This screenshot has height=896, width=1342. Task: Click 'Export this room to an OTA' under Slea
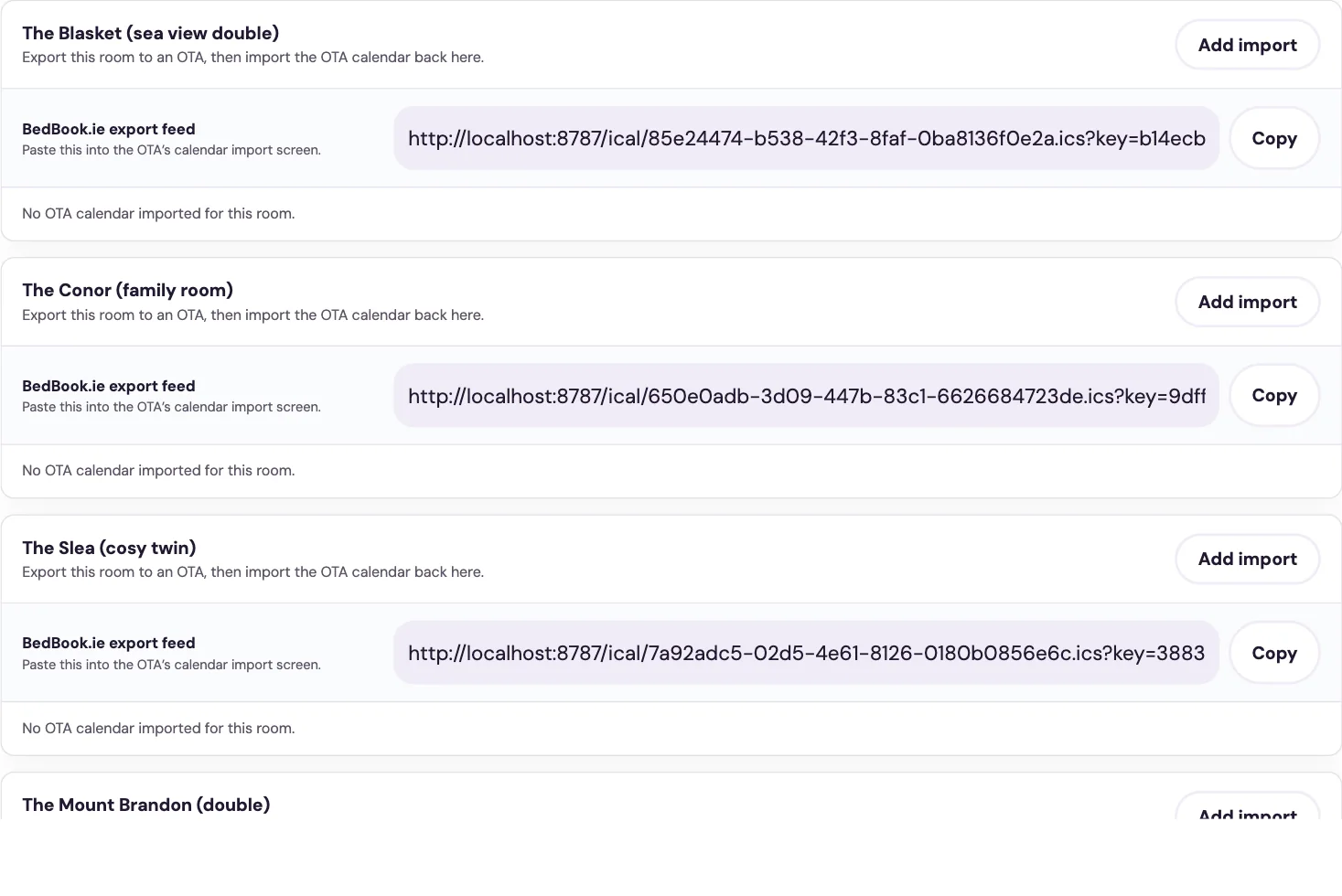click(252, 571)
